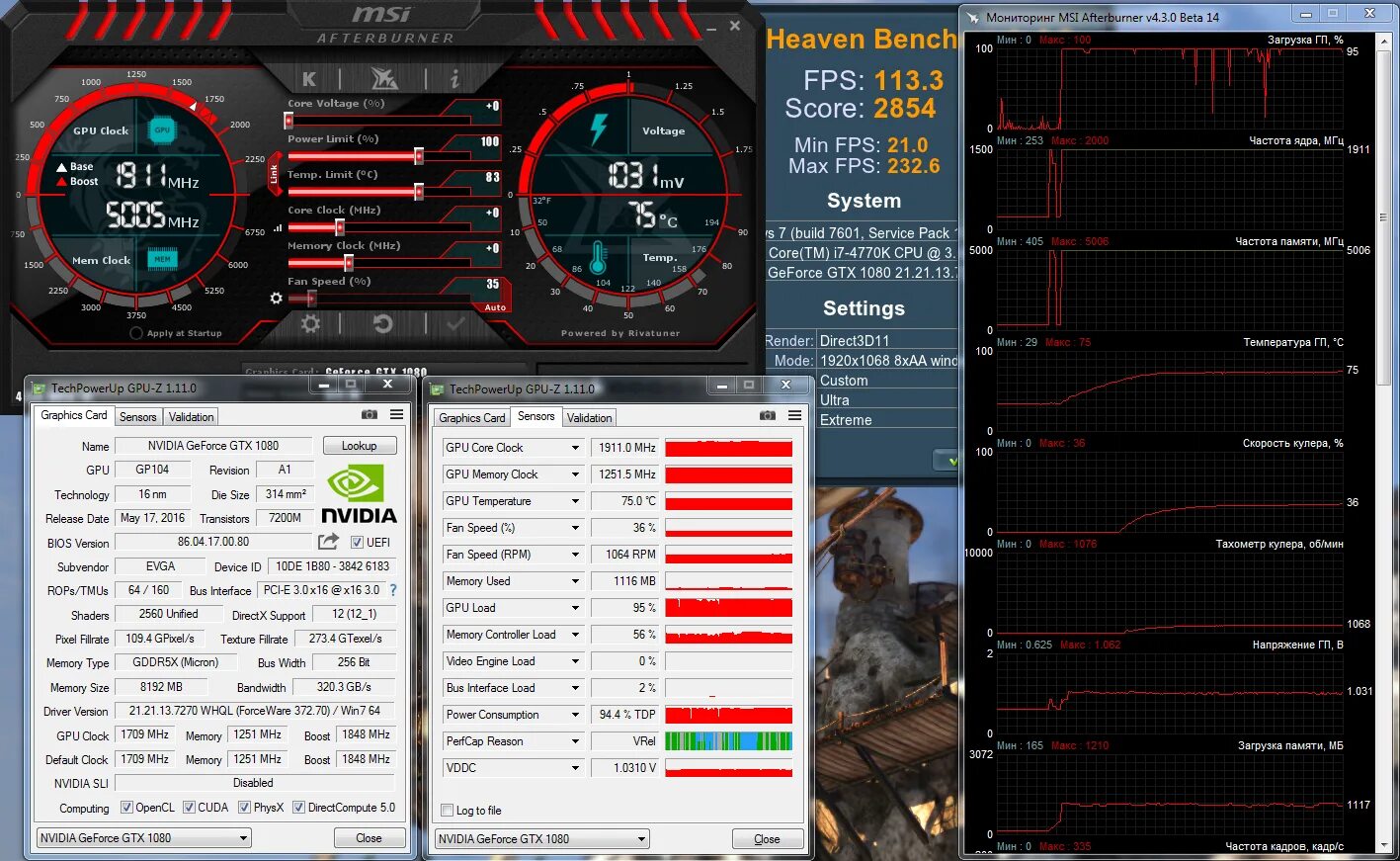Open the hamburger menu in the GPU-Z Graphics Card window

[x=396, y=415]
